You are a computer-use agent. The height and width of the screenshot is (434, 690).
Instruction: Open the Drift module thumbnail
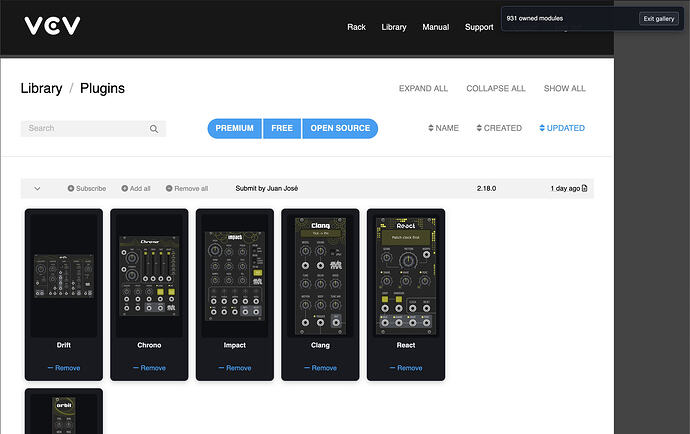[x=64, y=276]
